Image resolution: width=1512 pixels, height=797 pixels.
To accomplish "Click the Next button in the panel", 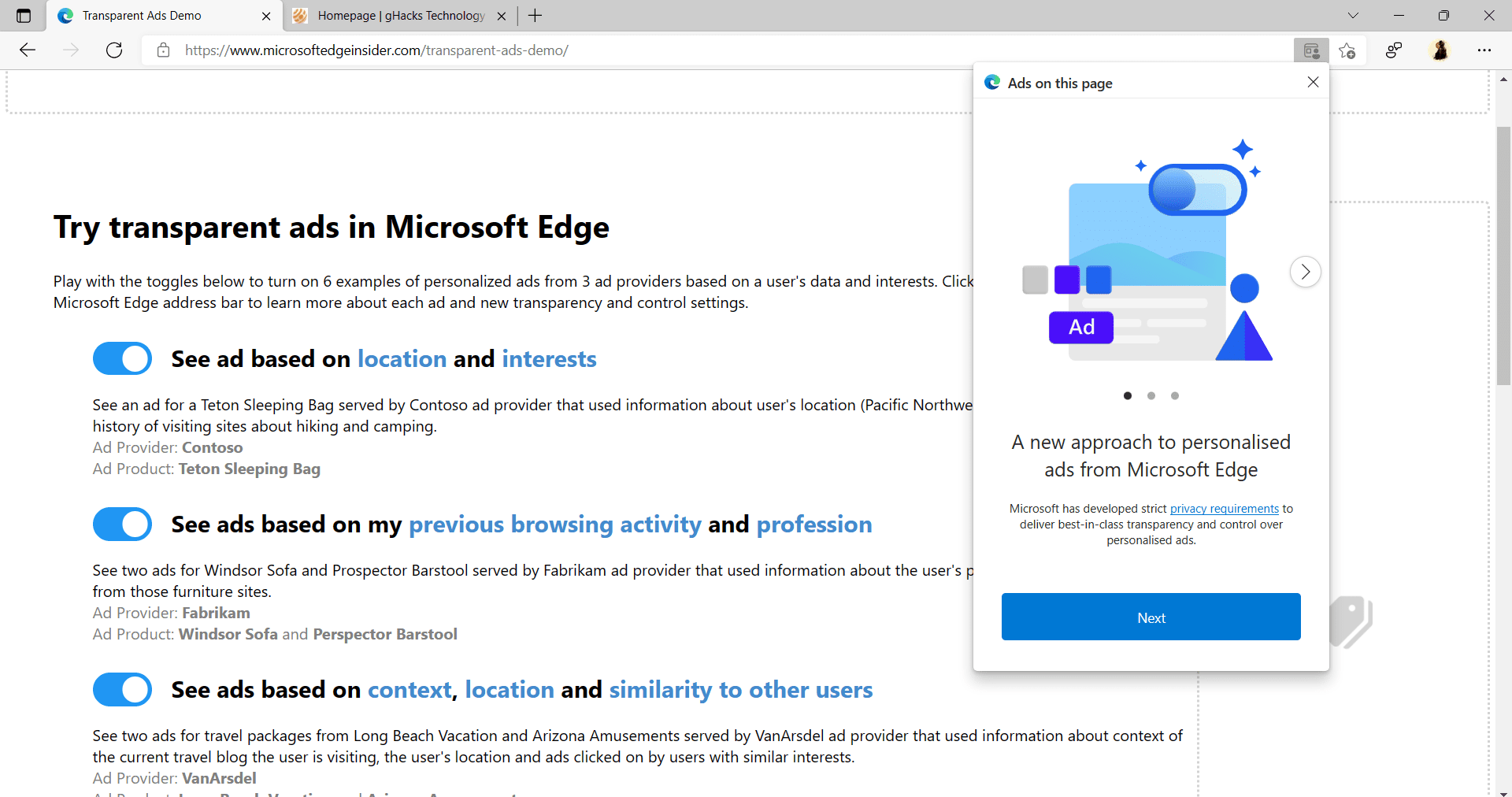I will click(x=1151, y=617).
